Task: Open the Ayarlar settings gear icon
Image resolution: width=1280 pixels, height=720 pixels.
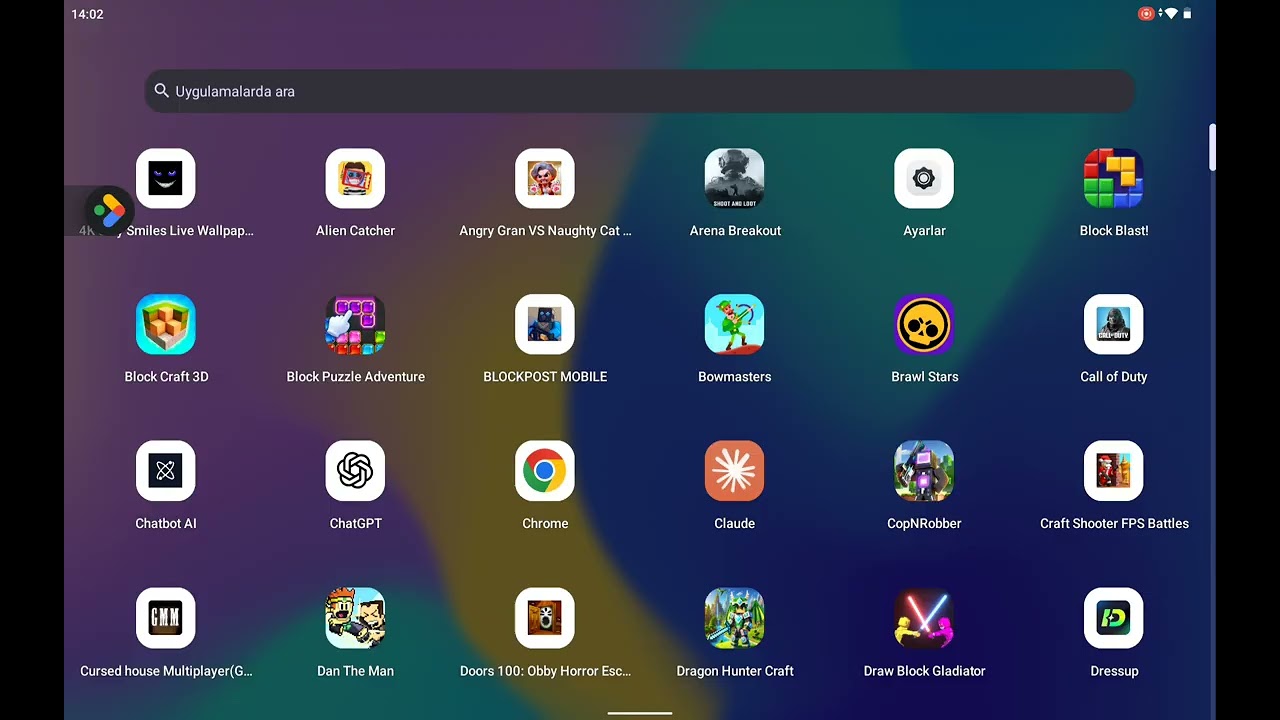Action: pyautogui.click(x=924, y=179)
